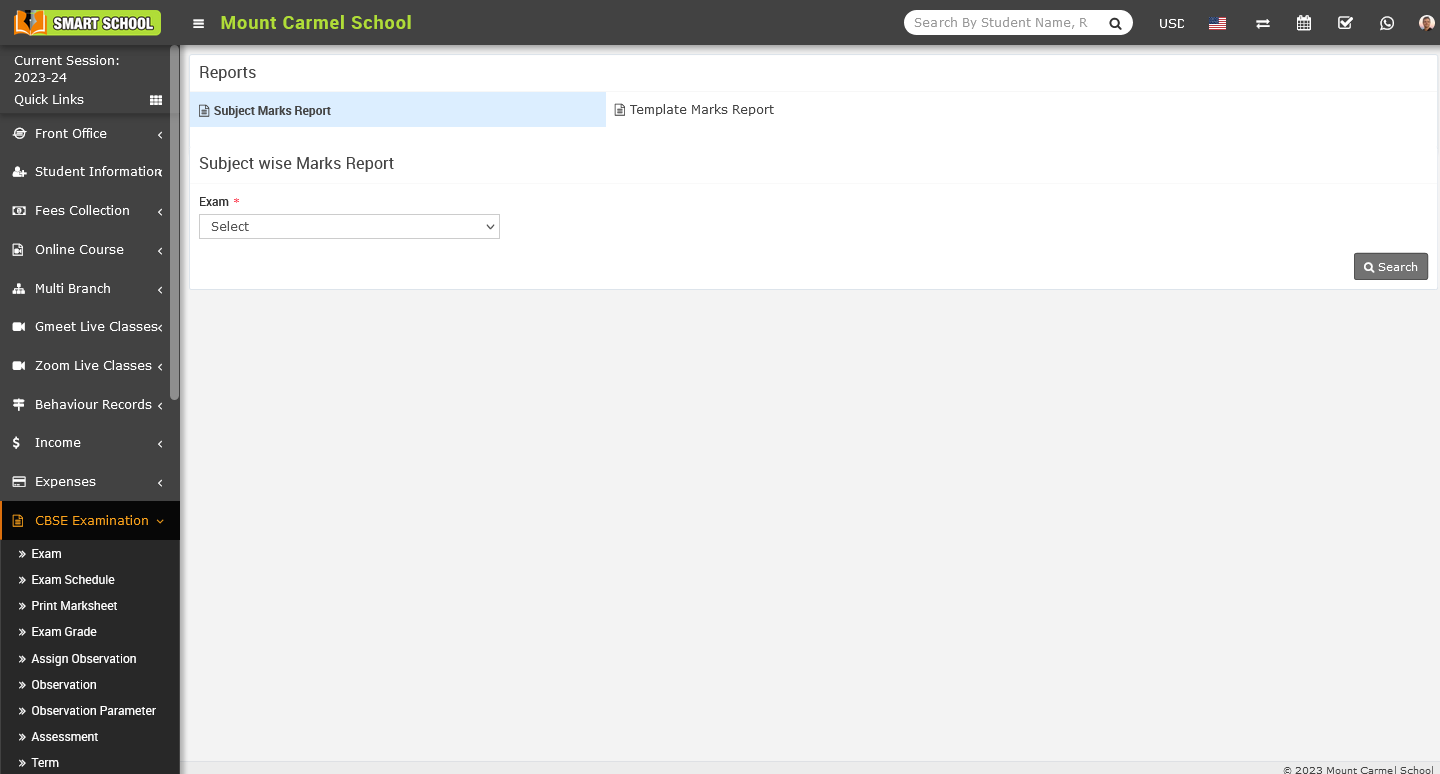Image resolution: width=1440 pixels, height=774 pixels.
Task: Open Quick Links grid icon
Action: click(x=156, y=100)
